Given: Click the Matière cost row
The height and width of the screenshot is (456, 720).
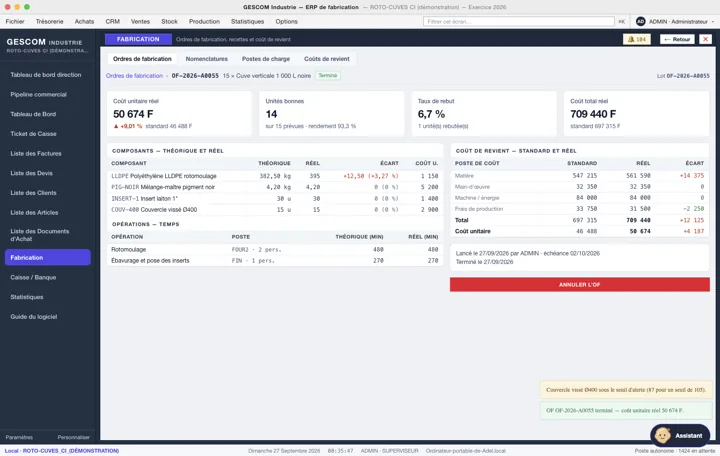Looking at the screenshot, I should click(x=579, y=176).
